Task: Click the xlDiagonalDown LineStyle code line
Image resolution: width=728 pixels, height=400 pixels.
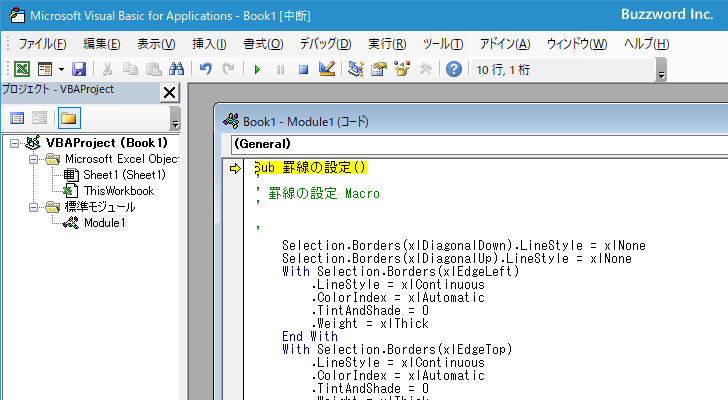Action: click(x=464, y=245)
